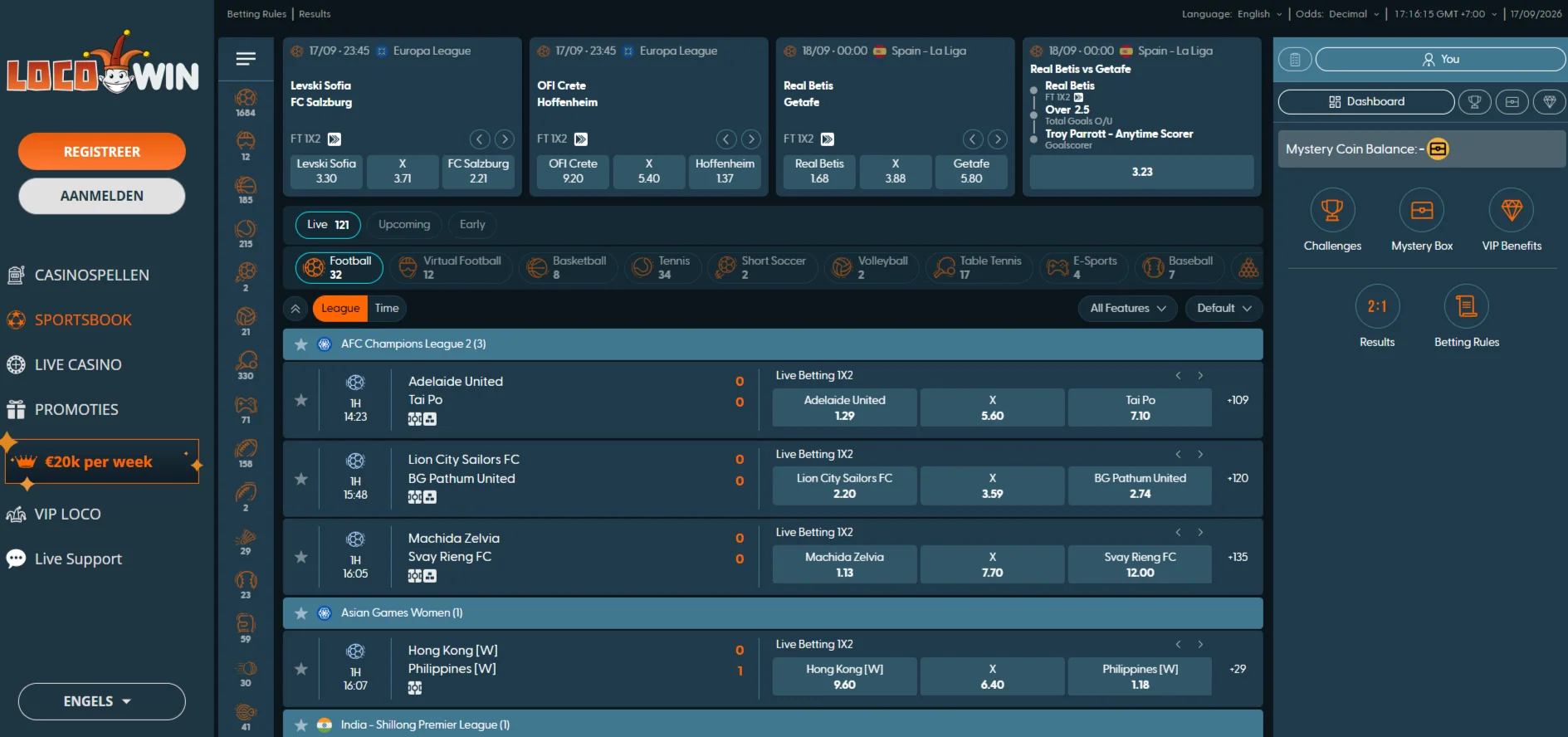Add the 3.23 Real Betis combo bet

tap(1141, 172)
